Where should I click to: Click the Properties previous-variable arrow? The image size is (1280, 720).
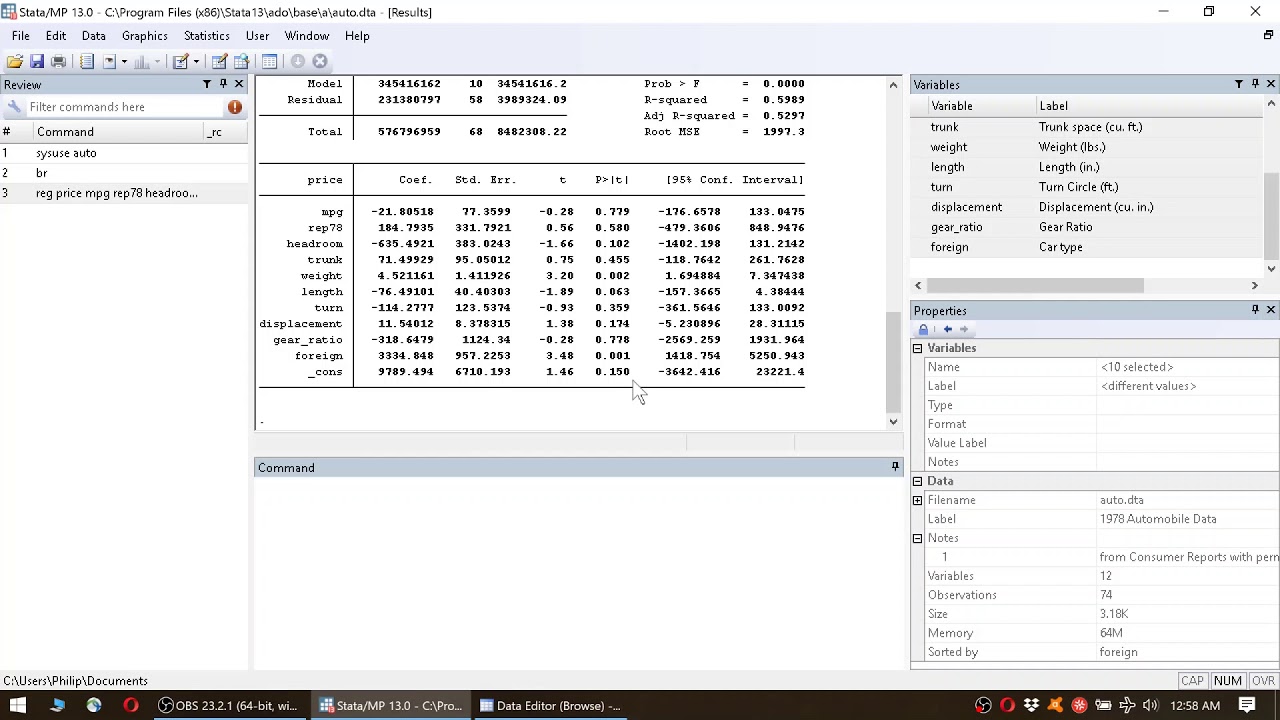947,329
